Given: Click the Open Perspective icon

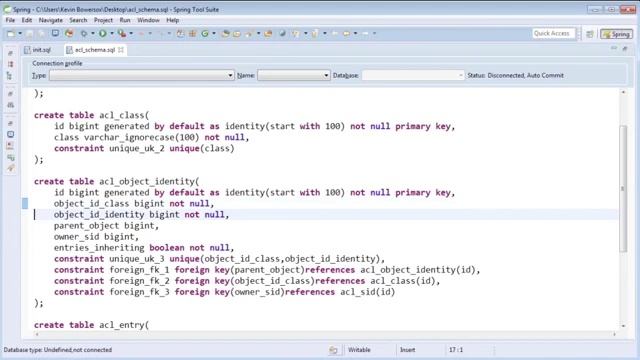Looking at the screenshot, I should pyautogui.click(x=590, y=34).
